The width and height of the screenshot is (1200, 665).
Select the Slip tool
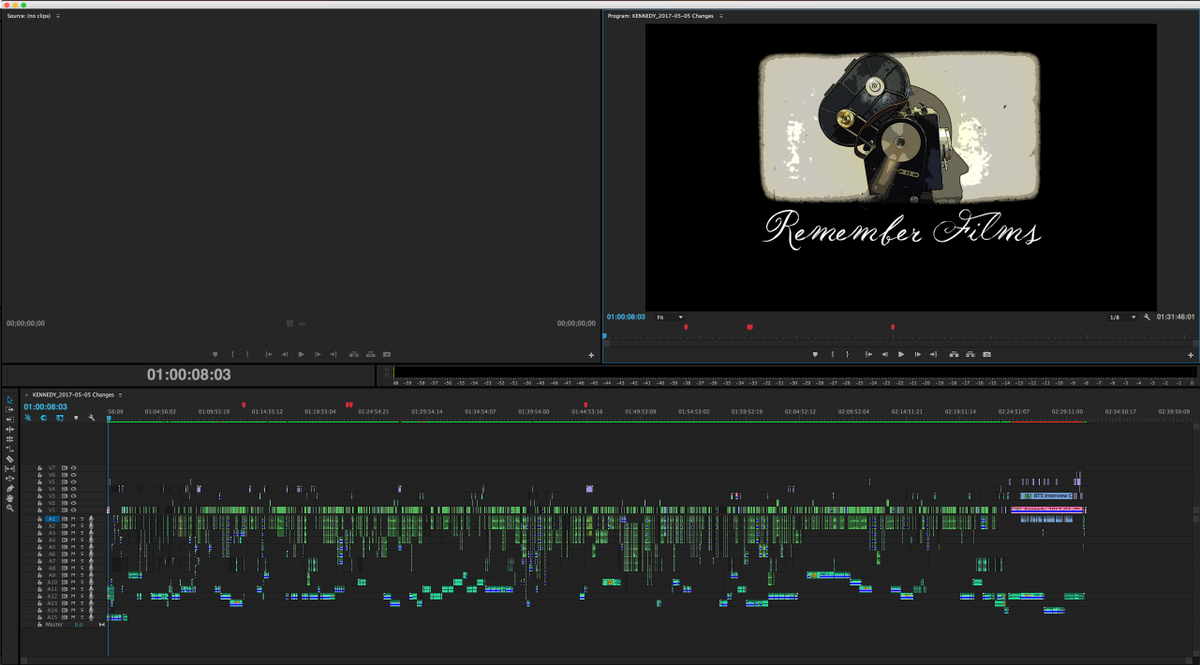[x=10, y=468]
